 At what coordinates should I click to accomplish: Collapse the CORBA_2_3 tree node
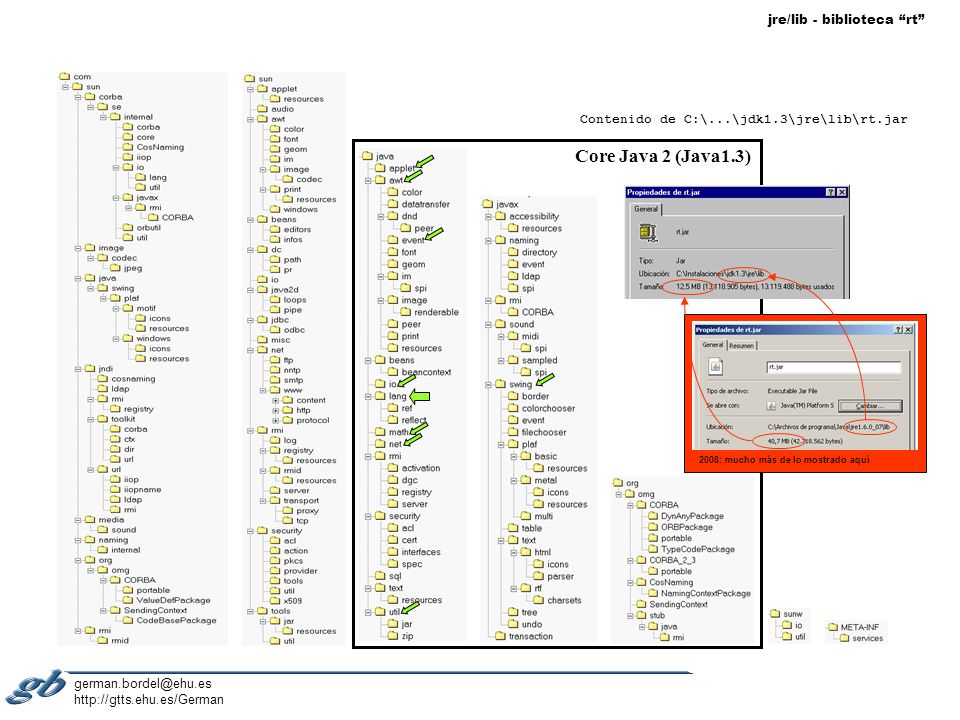click(630, 560)
